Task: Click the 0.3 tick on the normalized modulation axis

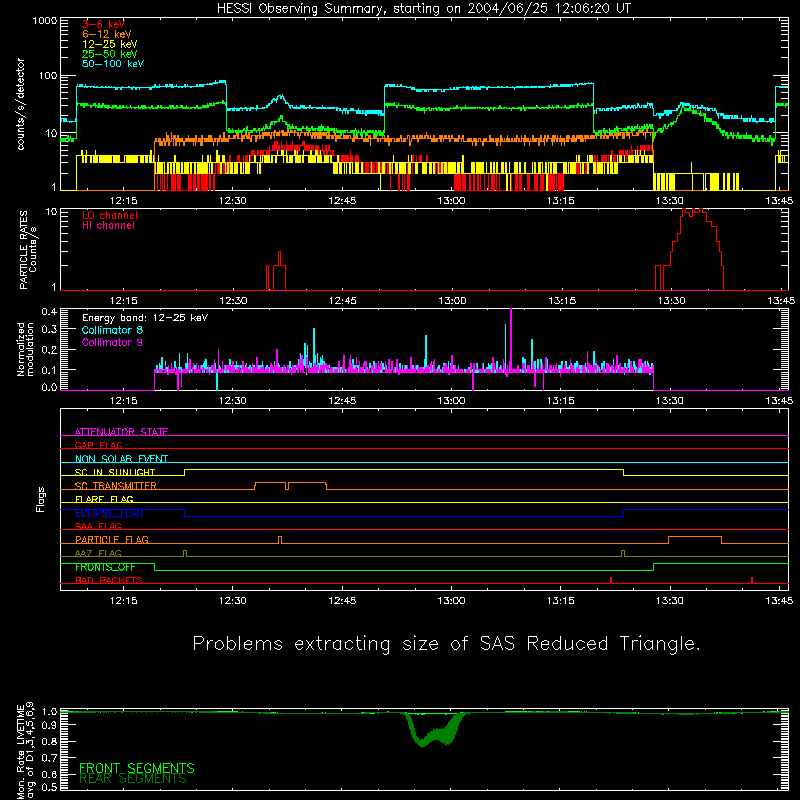Action: [x=49, y=329]
